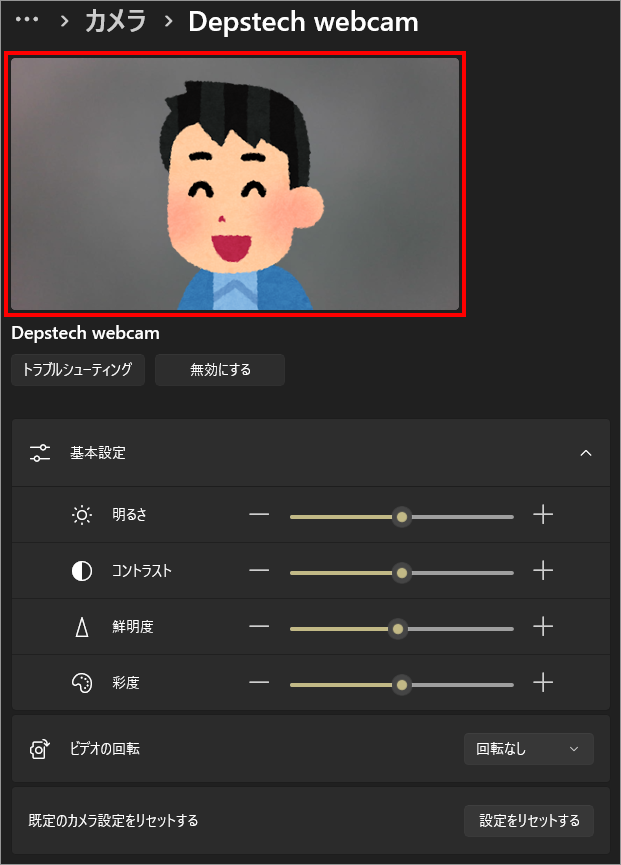
Task: Open the 回転なし rotation dropdown
Action: 528,749
